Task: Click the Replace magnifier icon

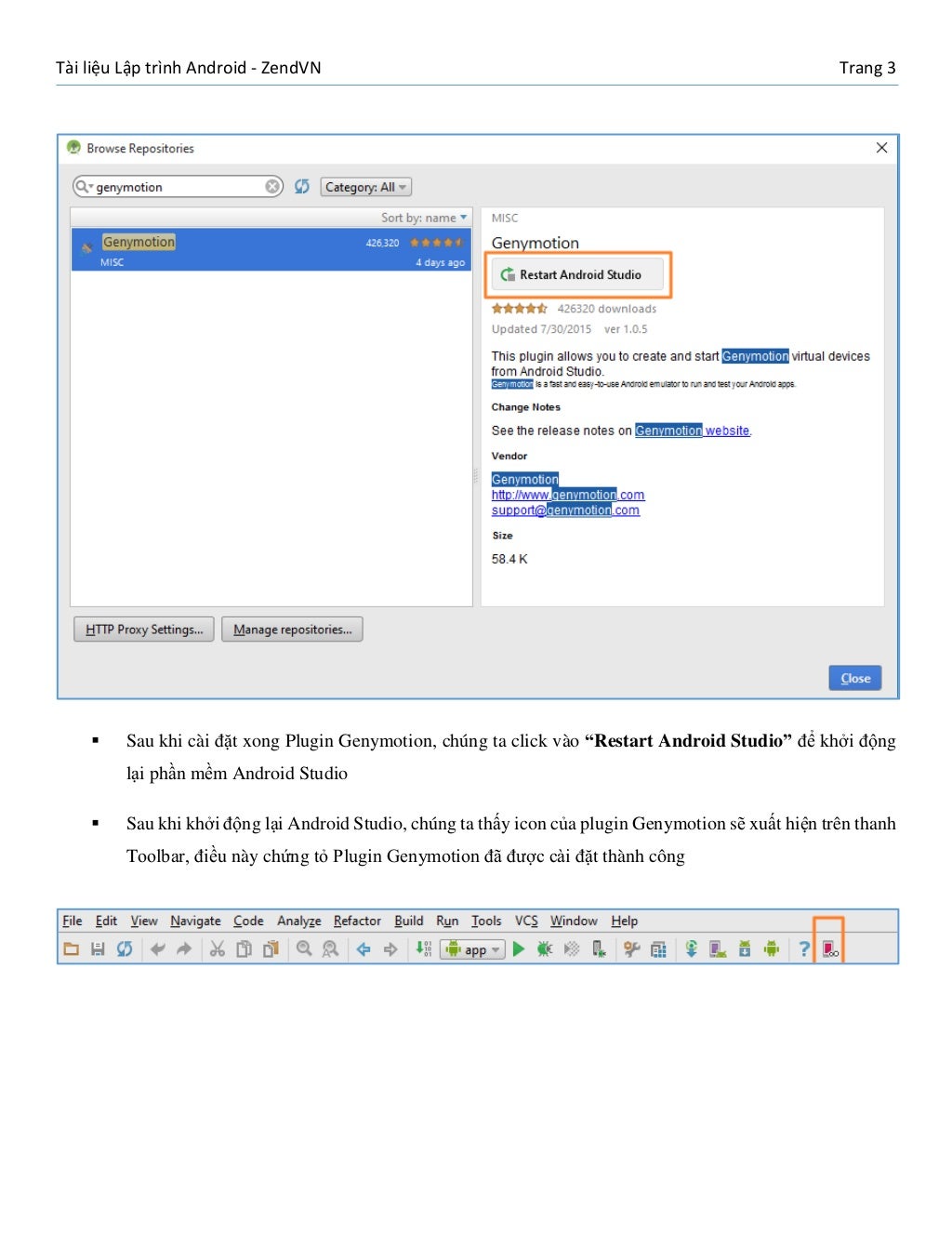Action: tap(330, 949)
